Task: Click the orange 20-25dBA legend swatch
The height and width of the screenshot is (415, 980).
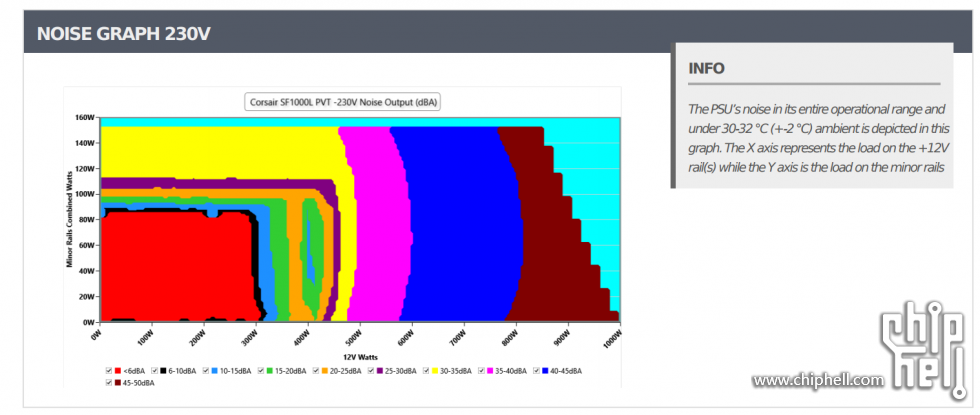Action: click(325, 371)
